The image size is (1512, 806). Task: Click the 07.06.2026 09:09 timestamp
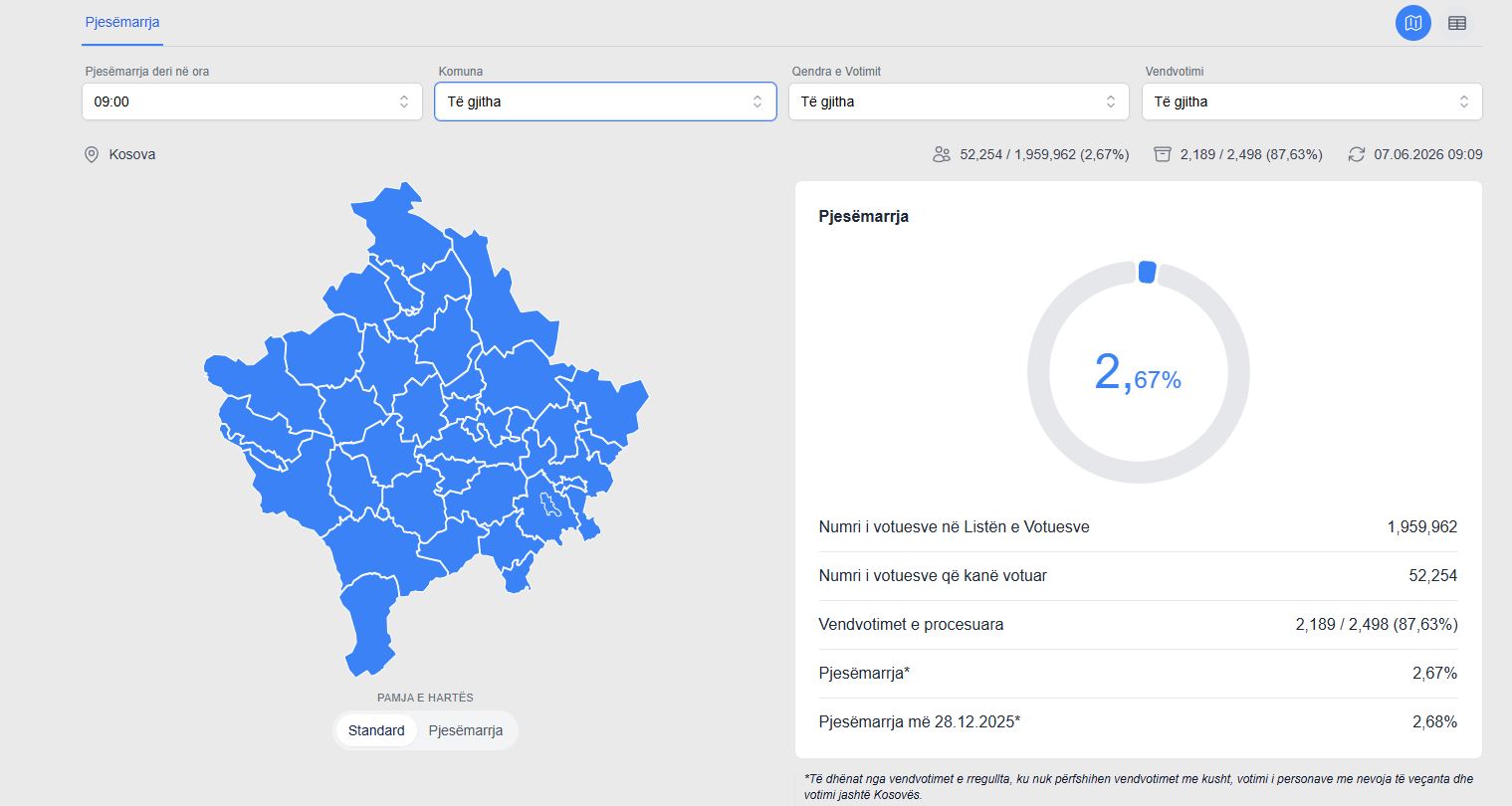pyautogui.click(x=1428, y=154)
